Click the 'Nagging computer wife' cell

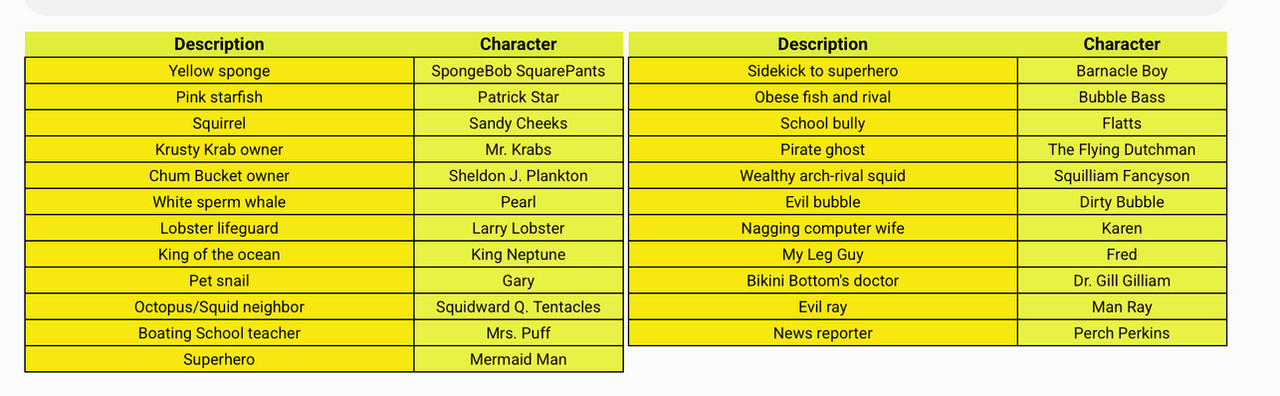pos(823,228)
